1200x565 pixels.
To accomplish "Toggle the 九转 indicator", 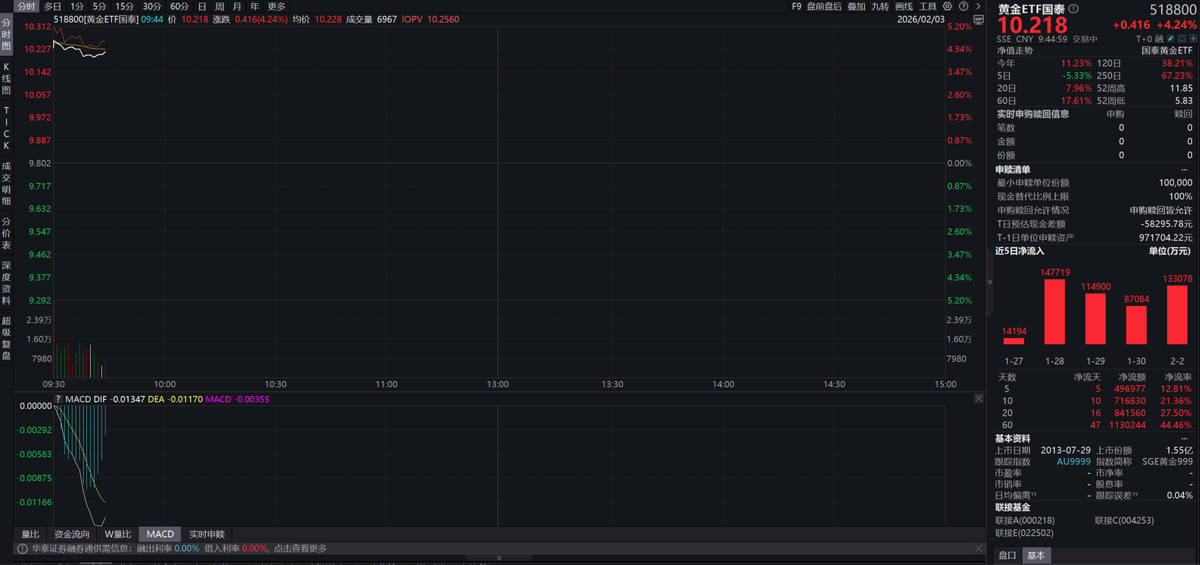I will [x=879, y=6].
